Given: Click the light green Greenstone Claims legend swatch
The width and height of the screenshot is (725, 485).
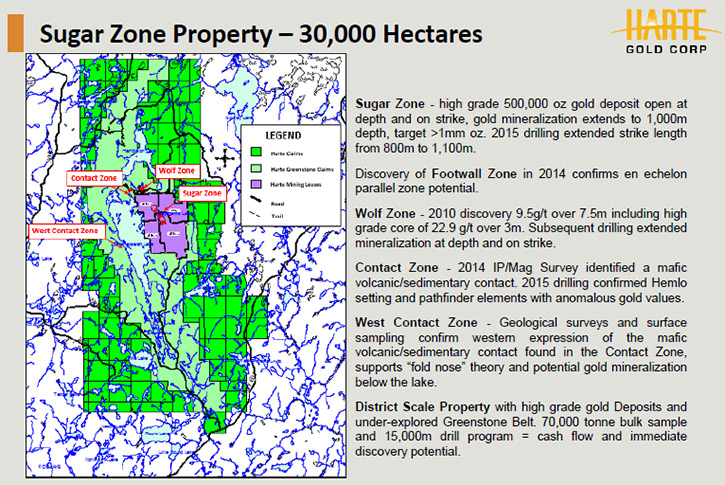Looking at the screenshot, I should point(256,168).
